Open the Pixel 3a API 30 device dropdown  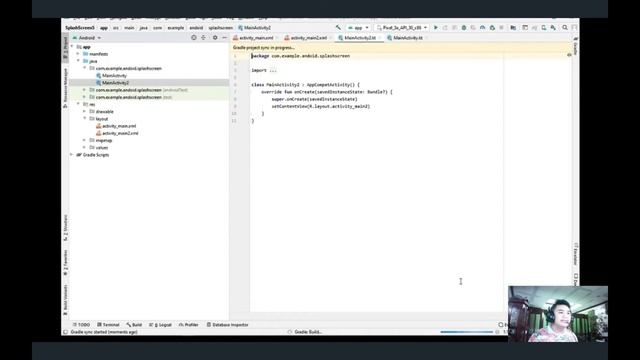pos(402,28)
